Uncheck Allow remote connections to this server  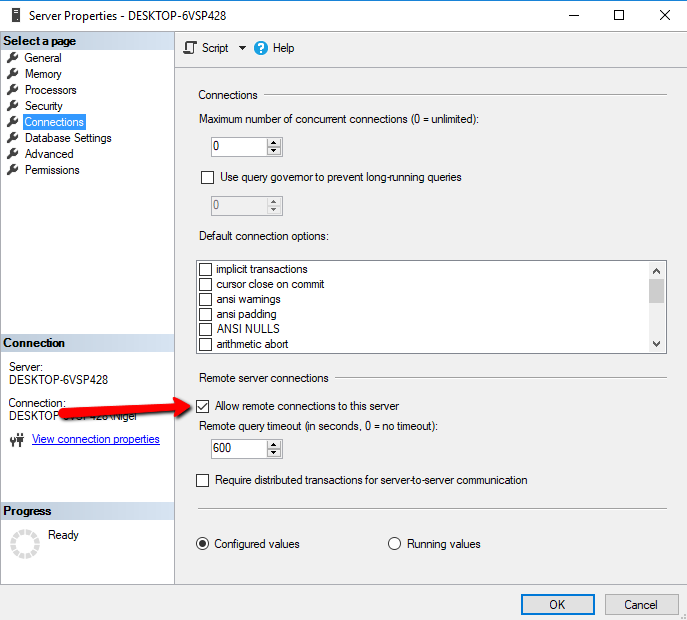[204, 406]
